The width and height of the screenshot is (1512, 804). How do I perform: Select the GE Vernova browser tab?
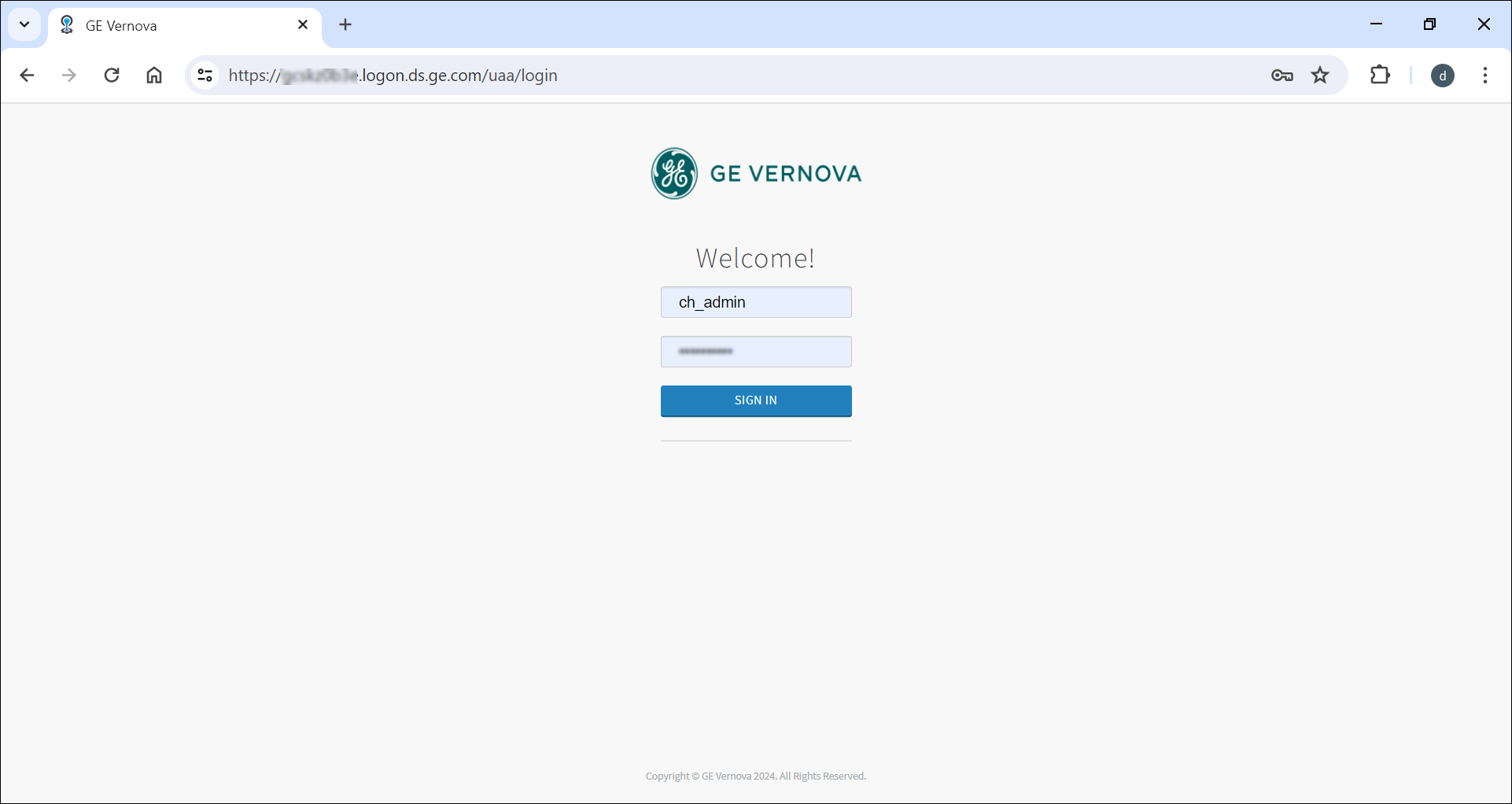(185, 26)
